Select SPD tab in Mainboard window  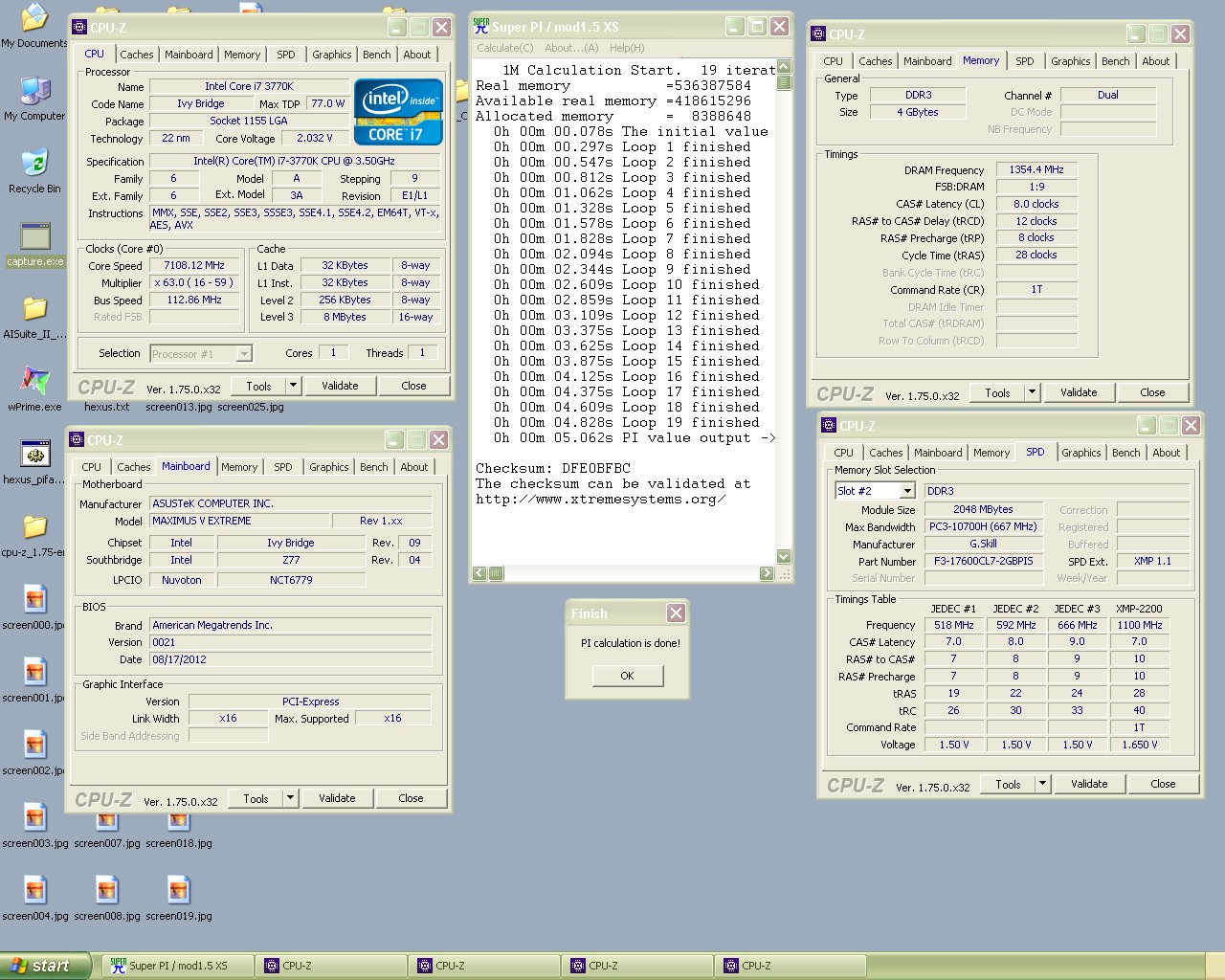point(282,467)
